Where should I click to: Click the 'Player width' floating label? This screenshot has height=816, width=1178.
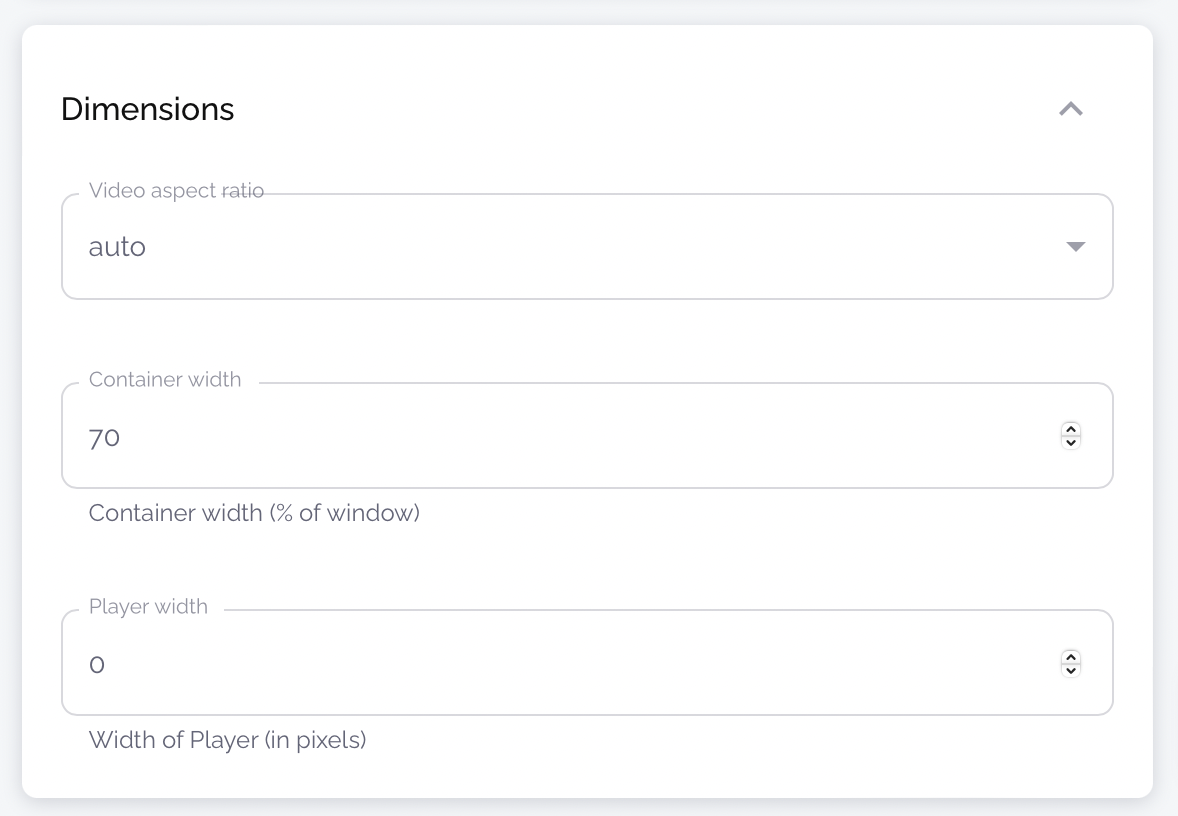coord(148,607)
